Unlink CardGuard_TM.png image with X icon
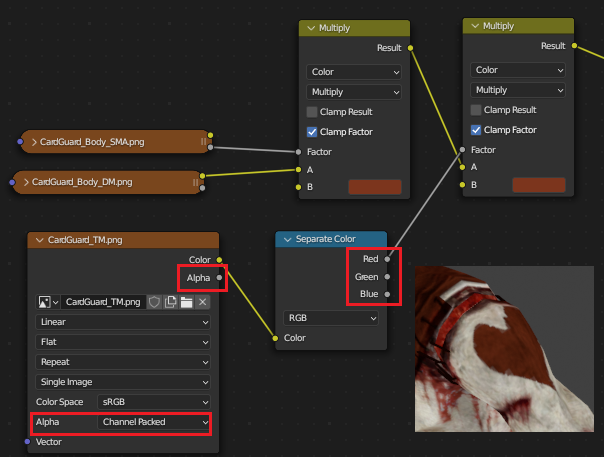Image resolution: width=604 pixels, height=457 pixels. coord(203,302)
